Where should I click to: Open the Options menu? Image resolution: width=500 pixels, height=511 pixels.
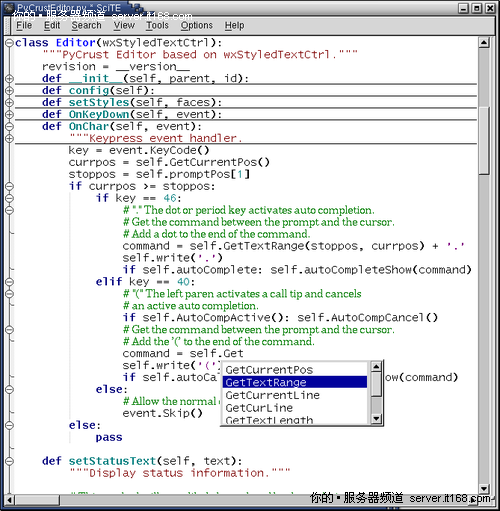tap(197, 26)
